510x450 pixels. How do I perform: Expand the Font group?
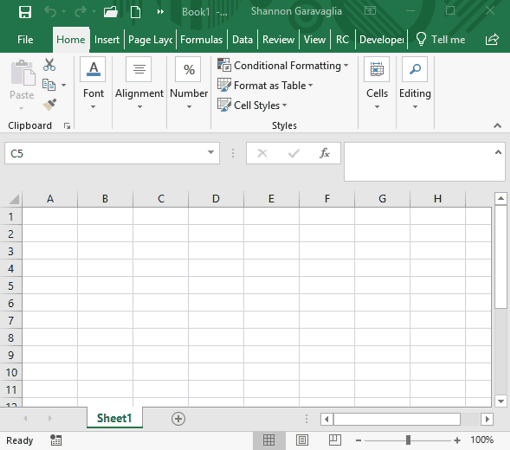coord(93,83)
